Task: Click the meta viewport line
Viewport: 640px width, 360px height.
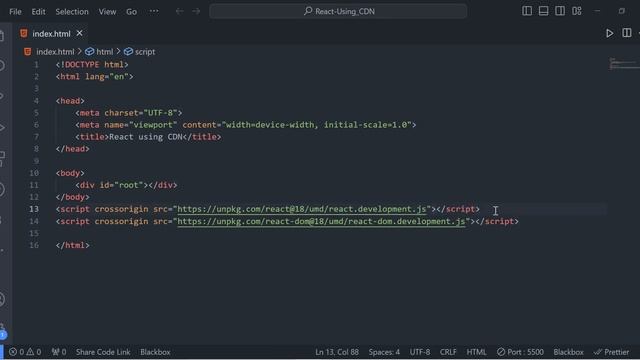Action: (246, 125)
